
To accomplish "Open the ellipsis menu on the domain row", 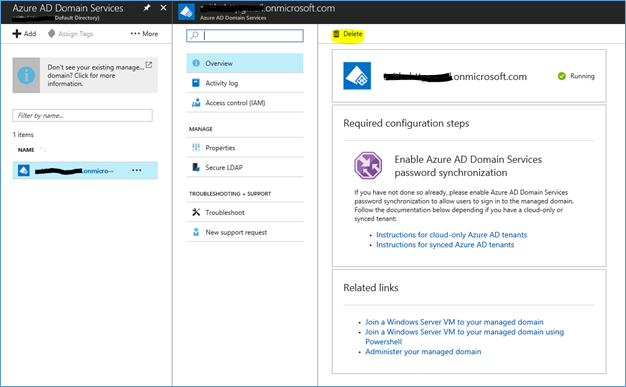I will click(x=137, y=170).
